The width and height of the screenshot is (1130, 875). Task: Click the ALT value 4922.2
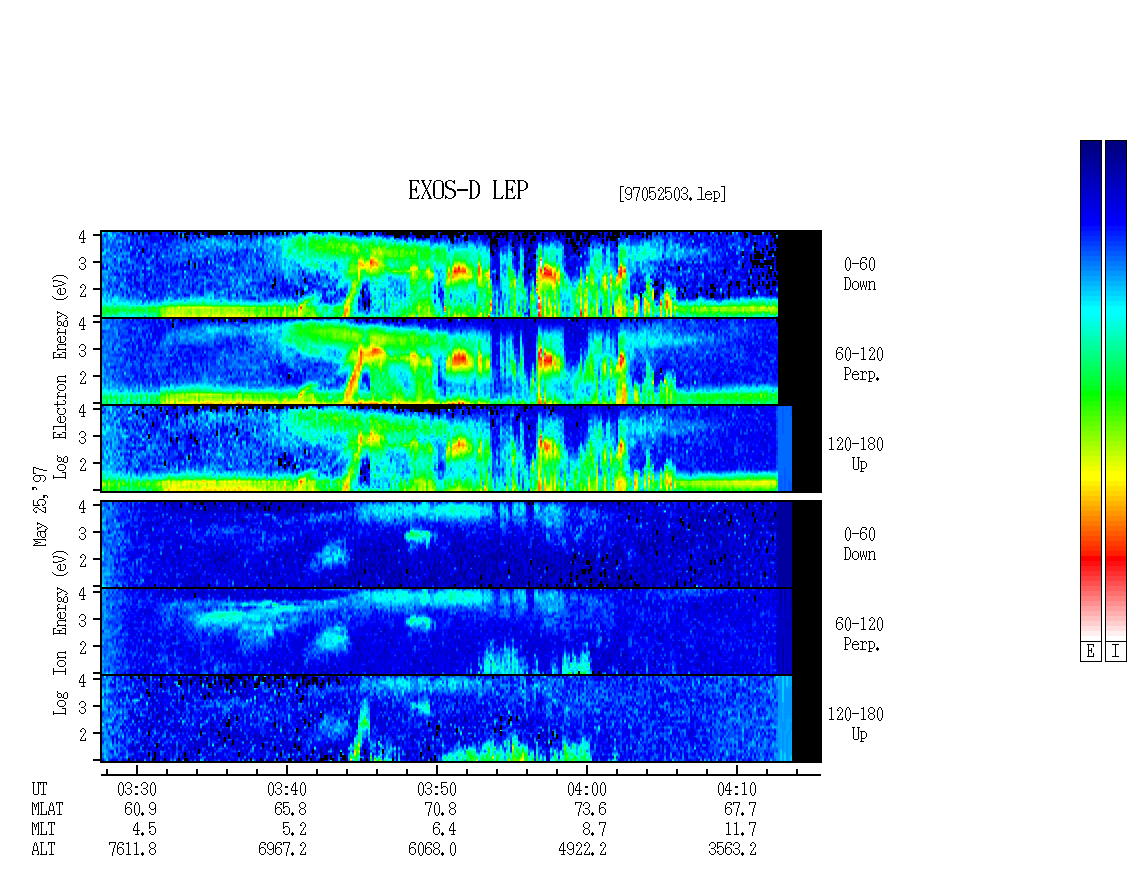[x=582, y=850]
